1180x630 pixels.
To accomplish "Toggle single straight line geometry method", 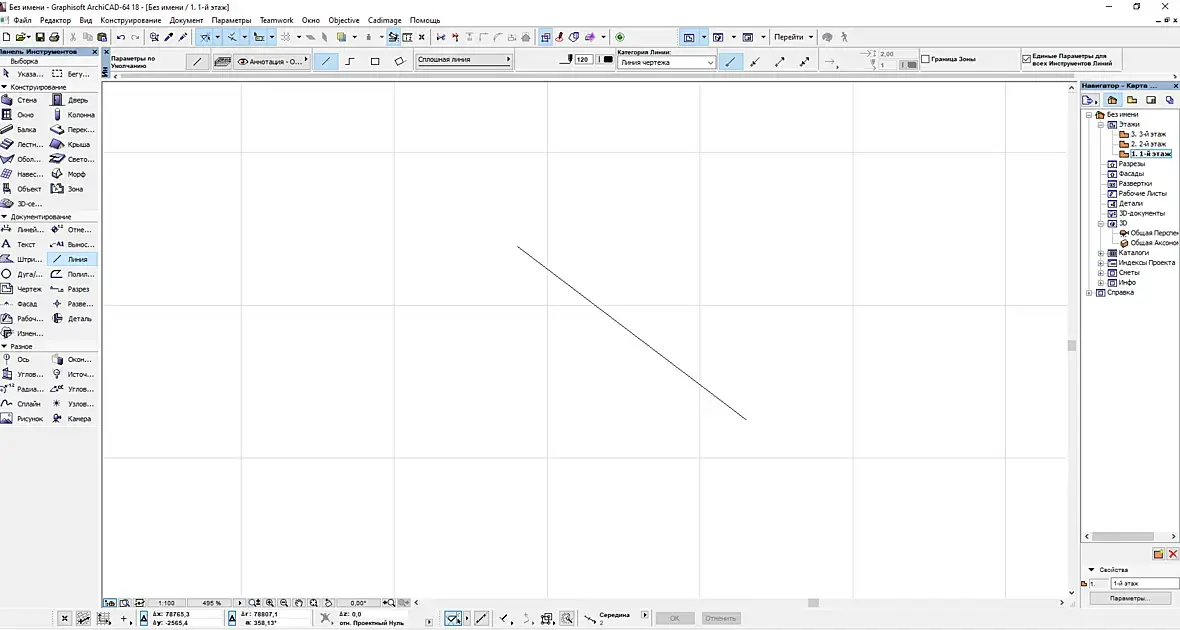I will click(x=325, y=62).
